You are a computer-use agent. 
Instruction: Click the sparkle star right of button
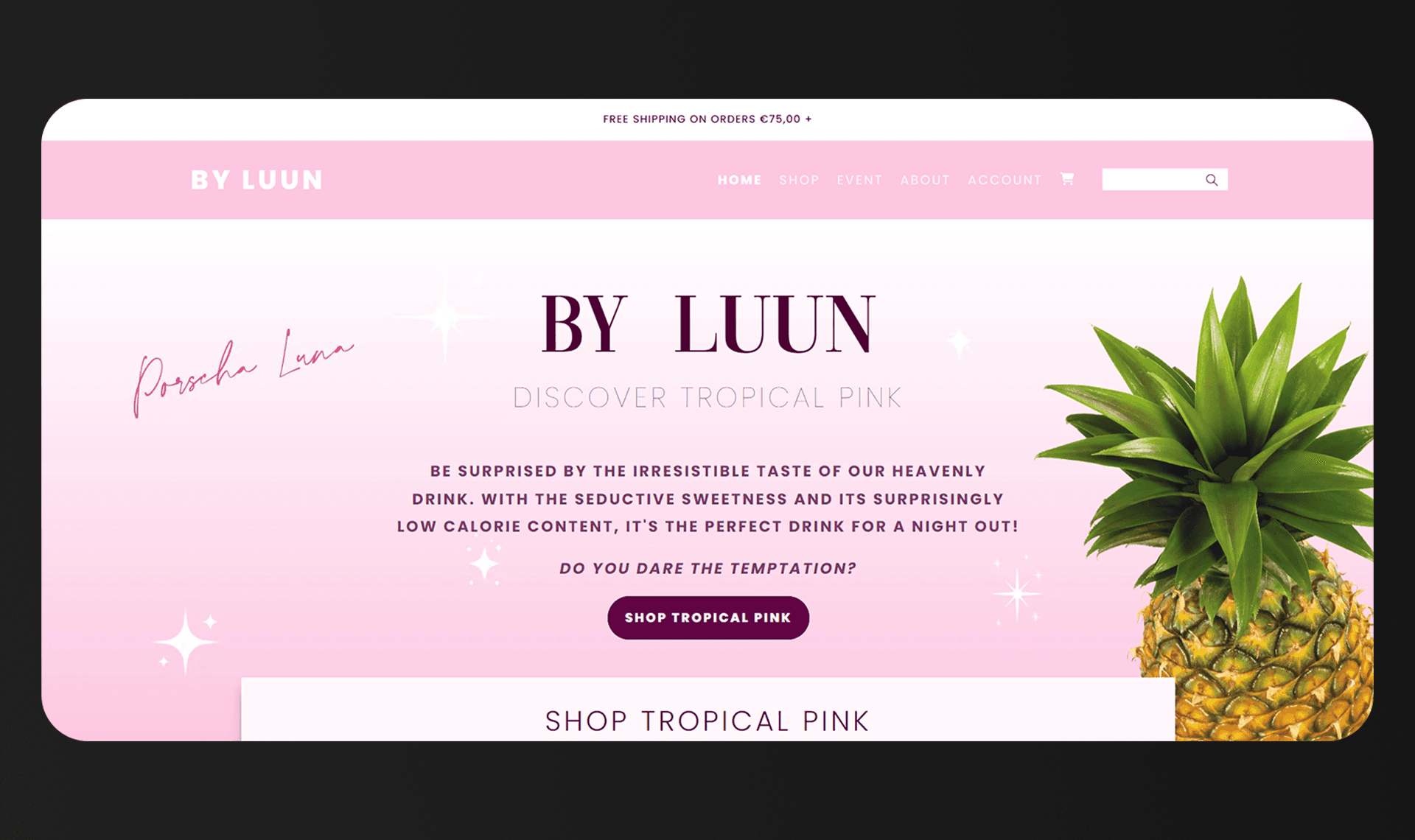click(1017, 593)
